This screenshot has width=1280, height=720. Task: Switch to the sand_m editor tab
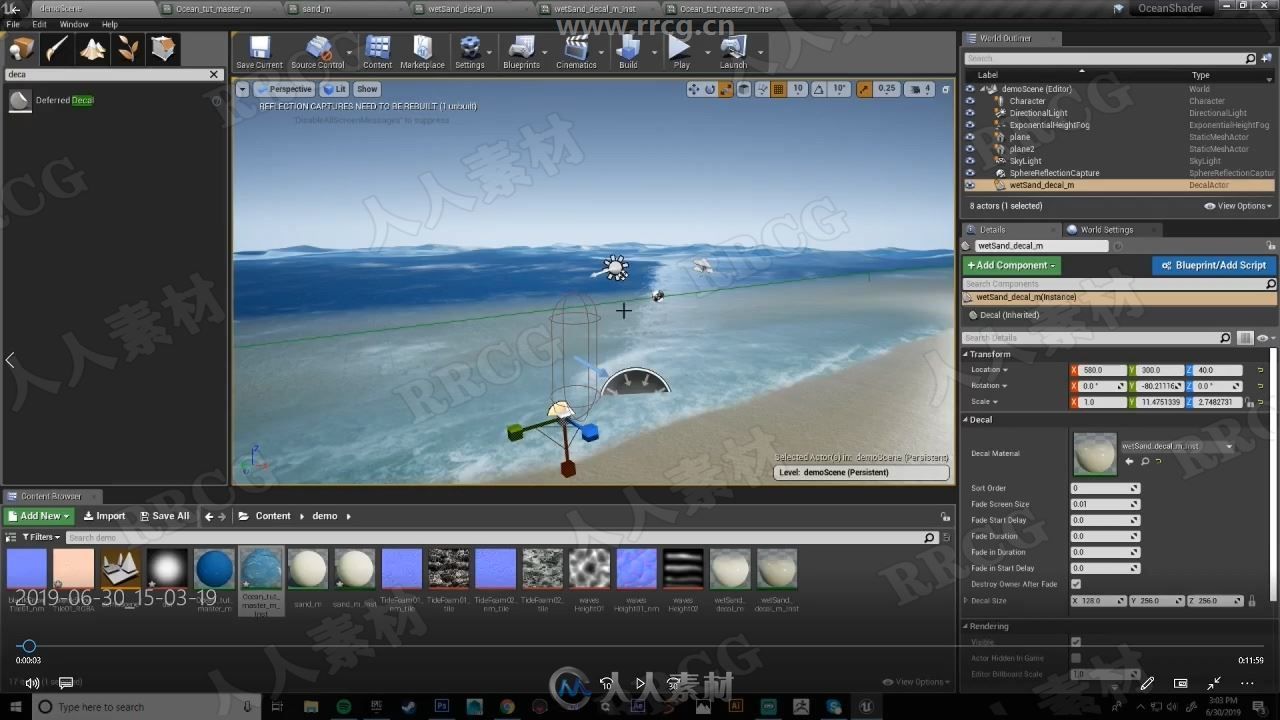316,8
